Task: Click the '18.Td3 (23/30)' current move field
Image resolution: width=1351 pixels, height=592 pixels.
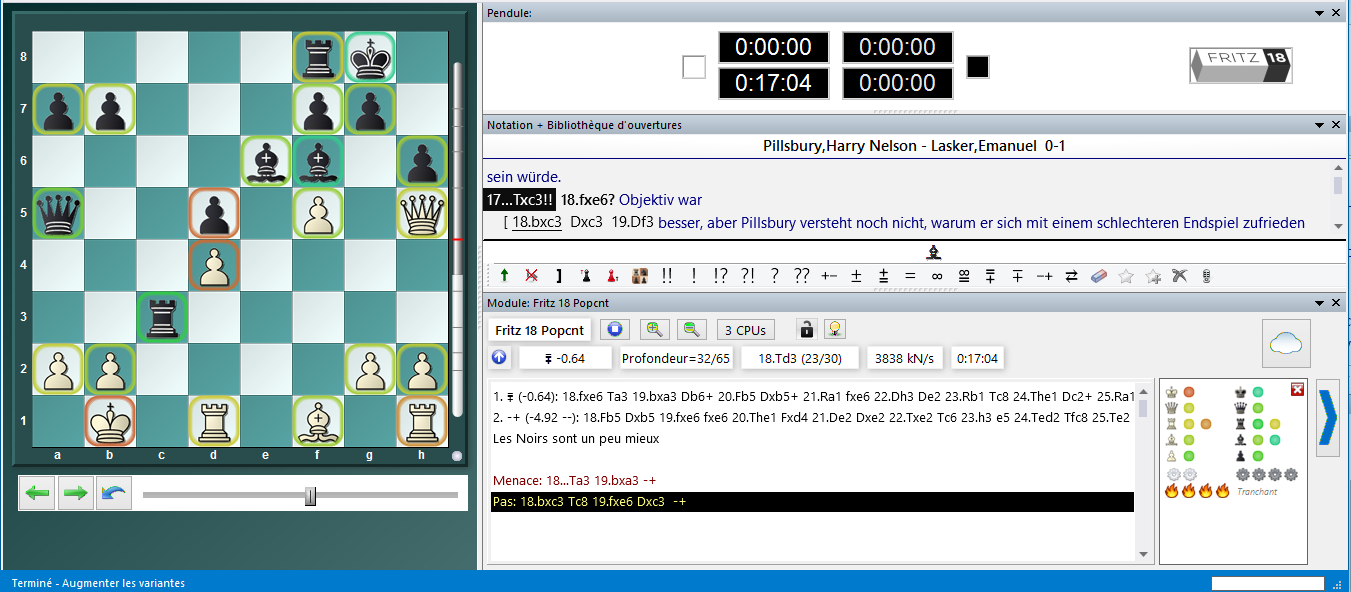Action: tap(800, 358)
